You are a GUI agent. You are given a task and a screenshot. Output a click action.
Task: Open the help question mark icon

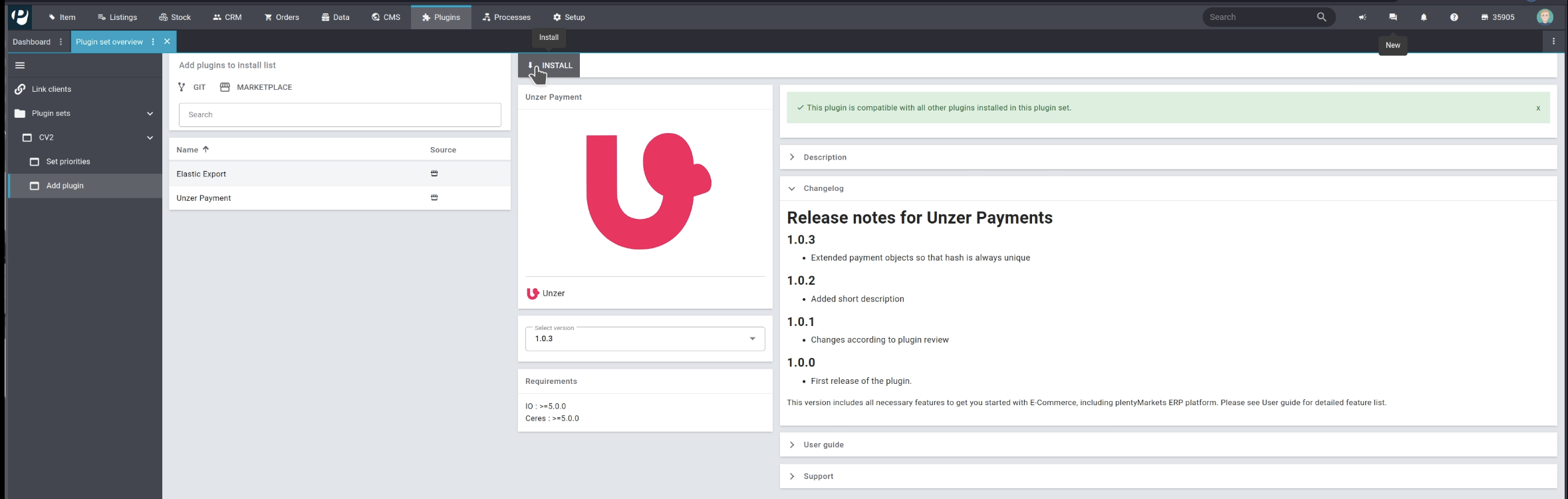coord(1454,17)
